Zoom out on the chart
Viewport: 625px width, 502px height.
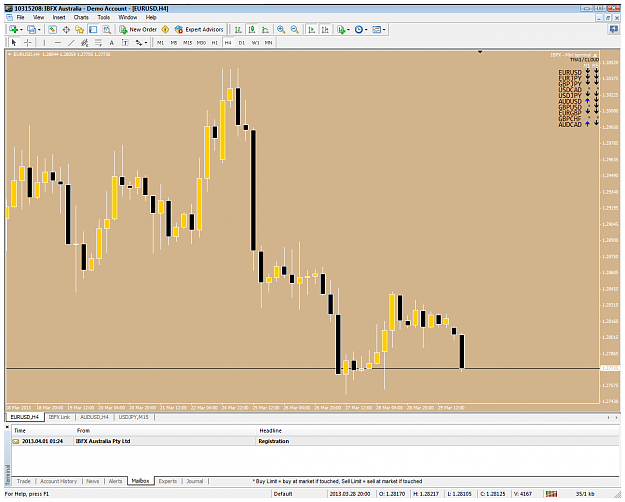coord(295,29)
